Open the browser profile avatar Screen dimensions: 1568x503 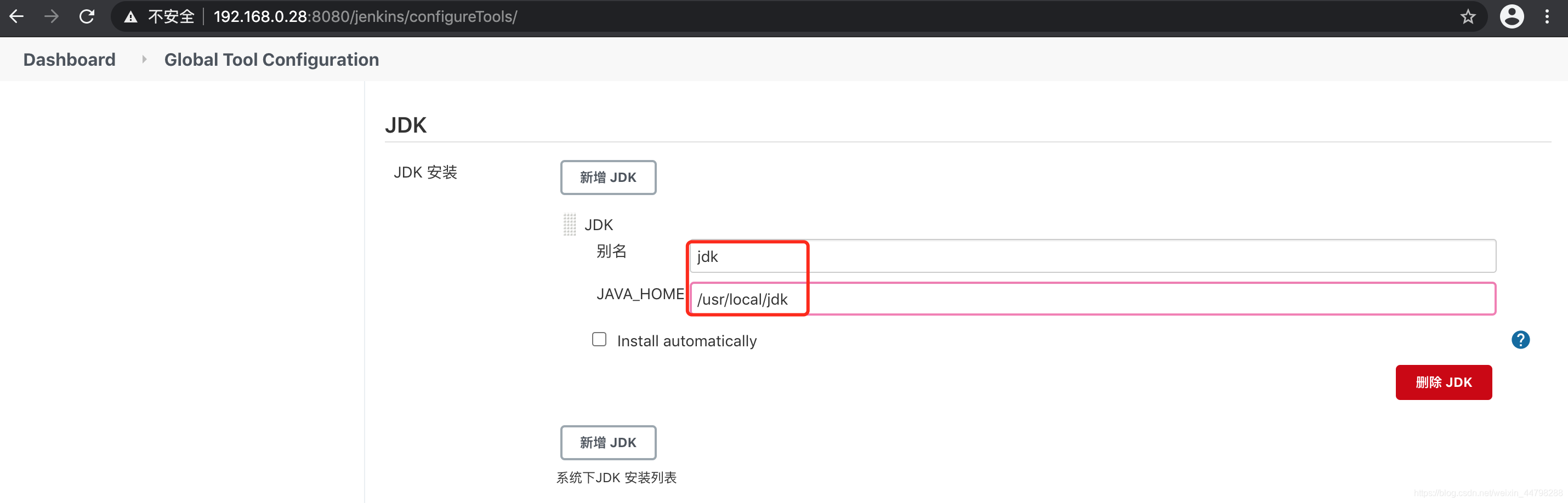(1512, 16)
